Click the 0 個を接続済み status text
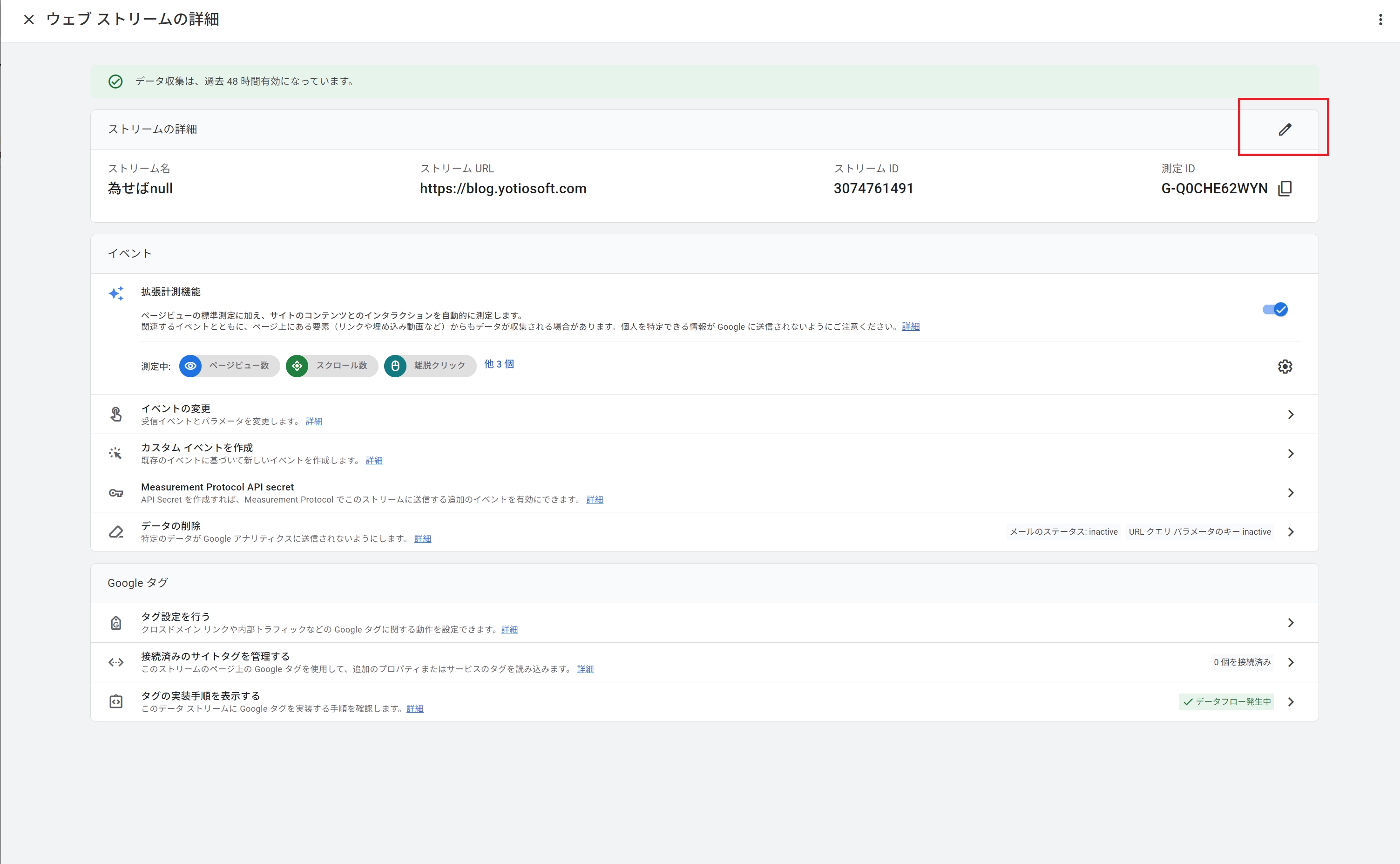This screenshot has width=1400, height=864. tap(1242, 662)
